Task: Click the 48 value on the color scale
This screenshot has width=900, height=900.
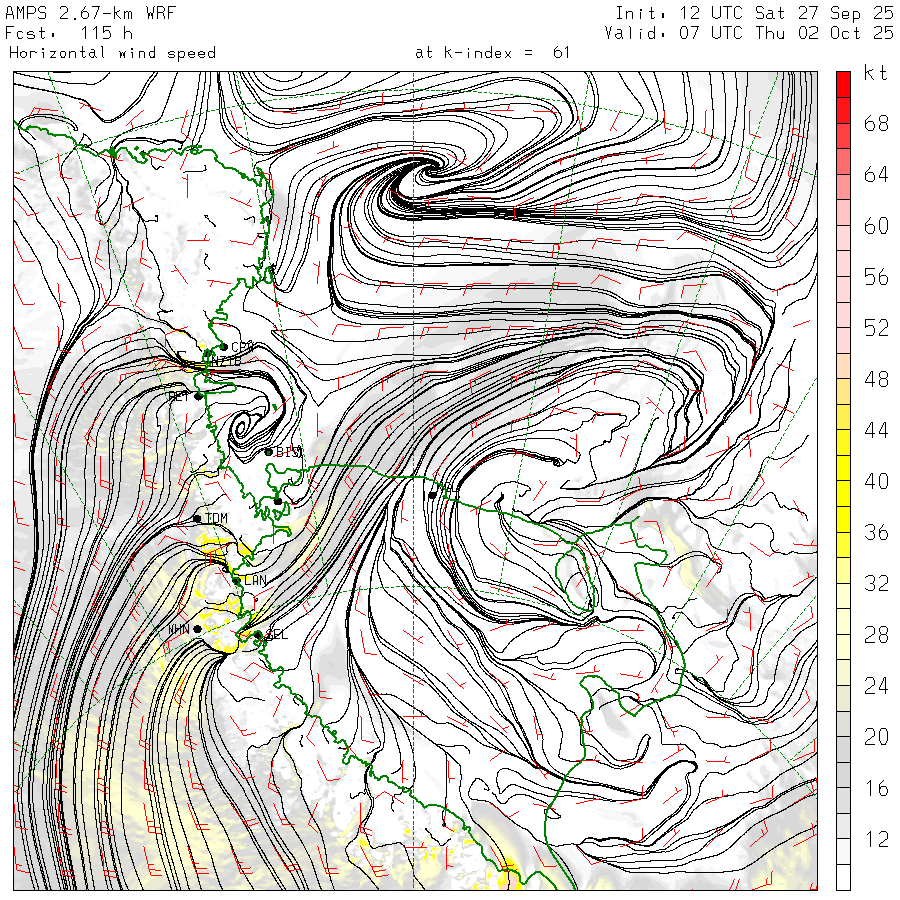Action: click(x=876, y=379)
